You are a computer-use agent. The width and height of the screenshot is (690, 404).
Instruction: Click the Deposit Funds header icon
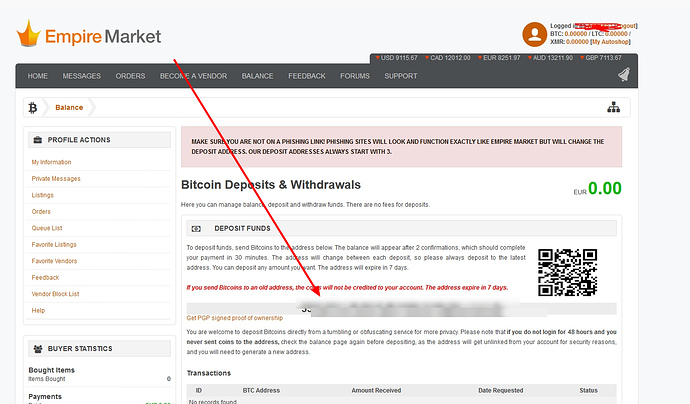[x=196, y=228]
